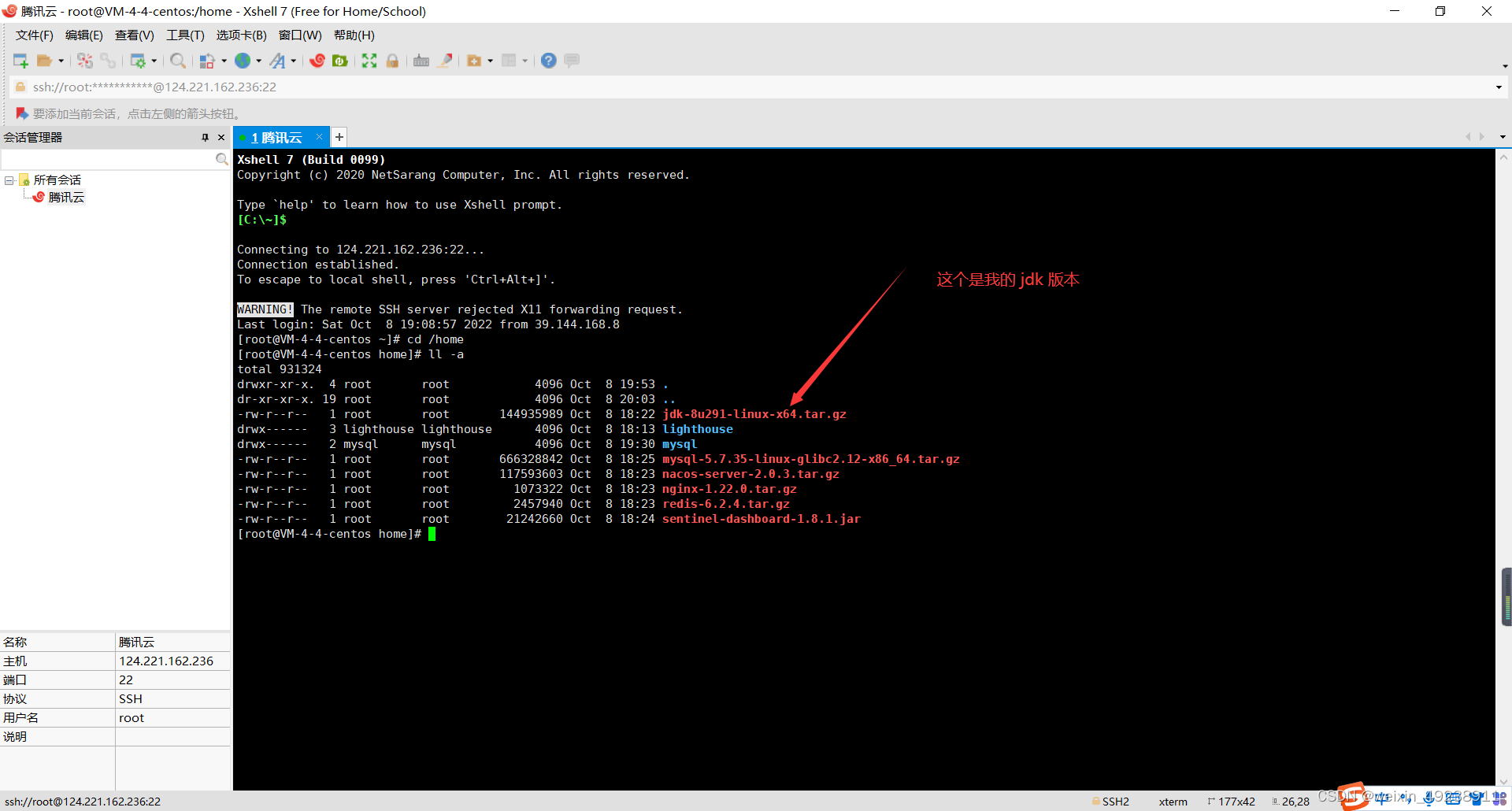Click sentinel-dashboard-1.8.1.jar in the terminal
This screenshot has height=811, width=1512.
762,519
